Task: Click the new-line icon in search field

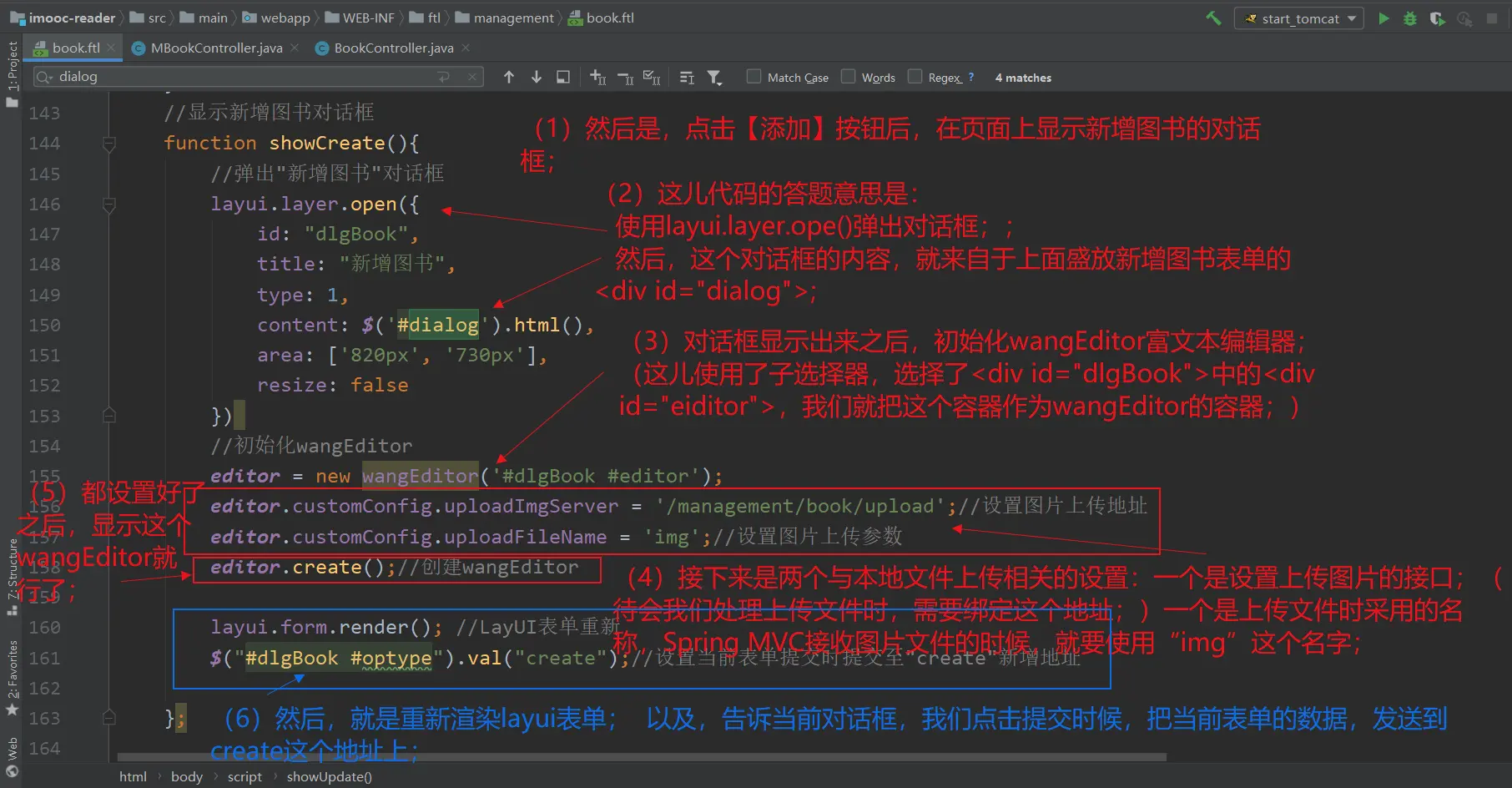Action: (444, 77)
